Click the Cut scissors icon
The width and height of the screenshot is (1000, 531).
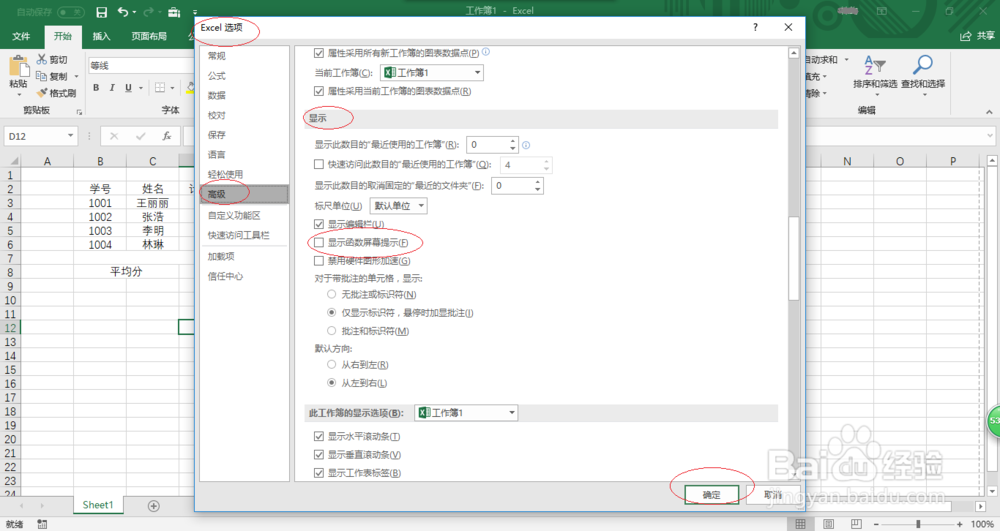[42, 59]
